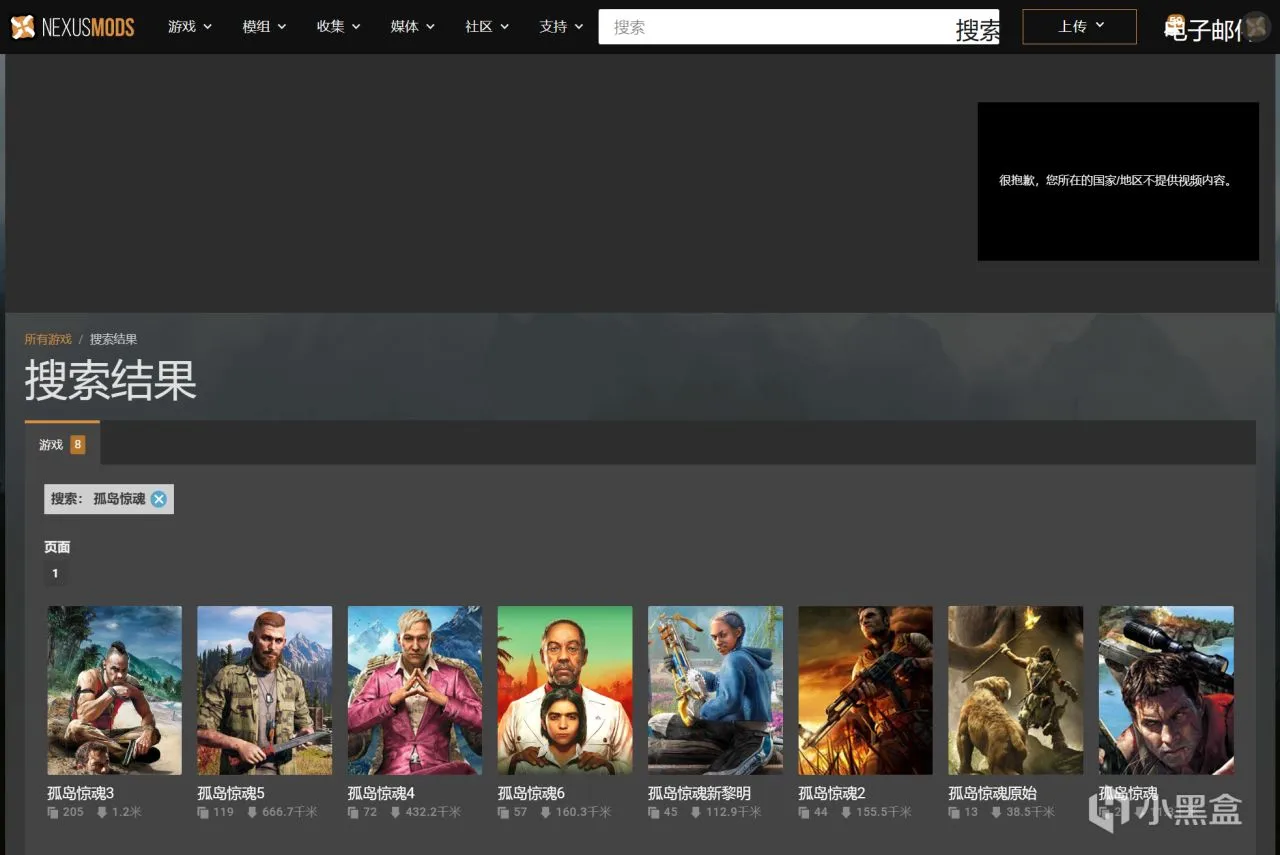
Task: Click the 孤岛惊魂原始 title link
Action: tap(993, 793)
